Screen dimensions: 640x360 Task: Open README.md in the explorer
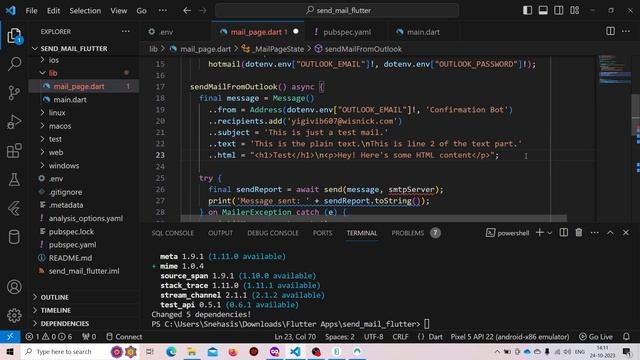coord(84,258)
